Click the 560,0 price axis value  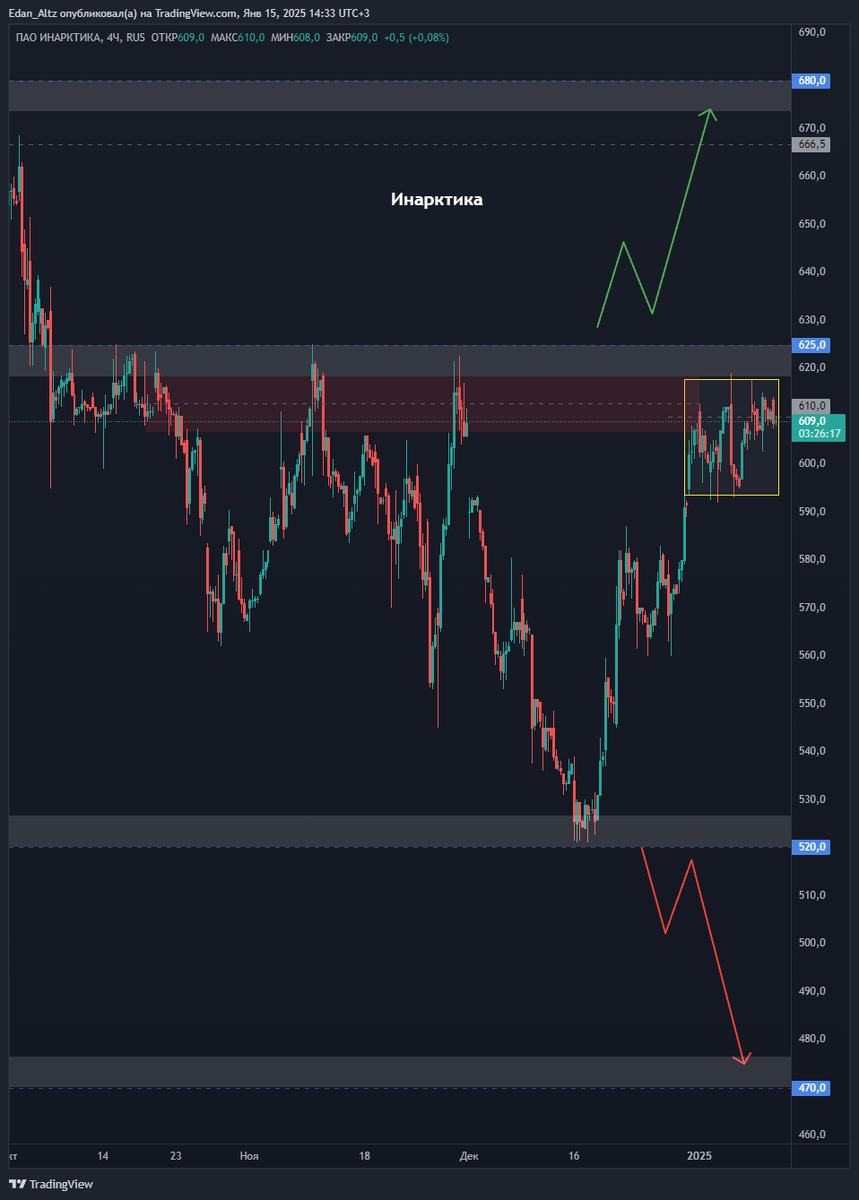(811, 656)
